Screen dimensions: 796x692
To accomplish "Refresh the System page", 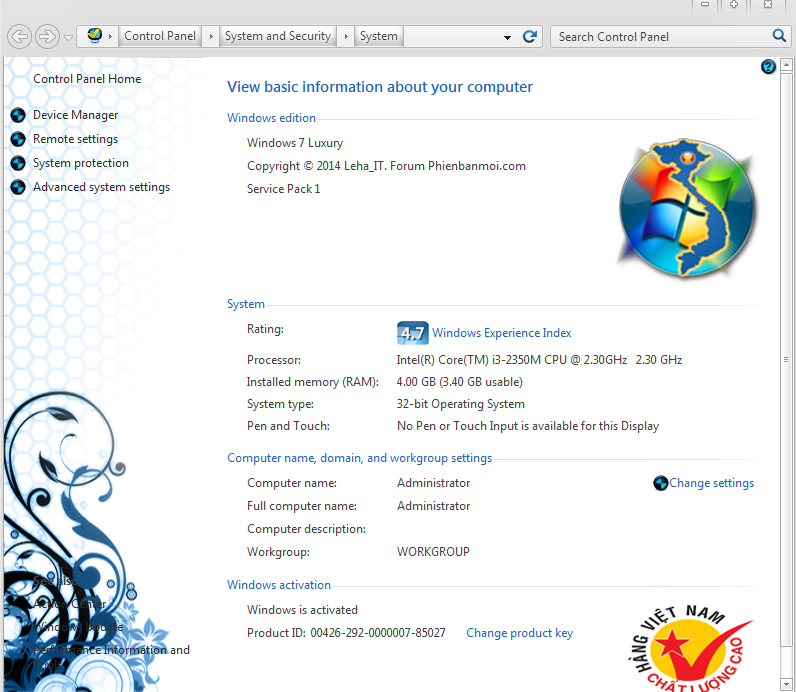I will click(x=529, y=37).
